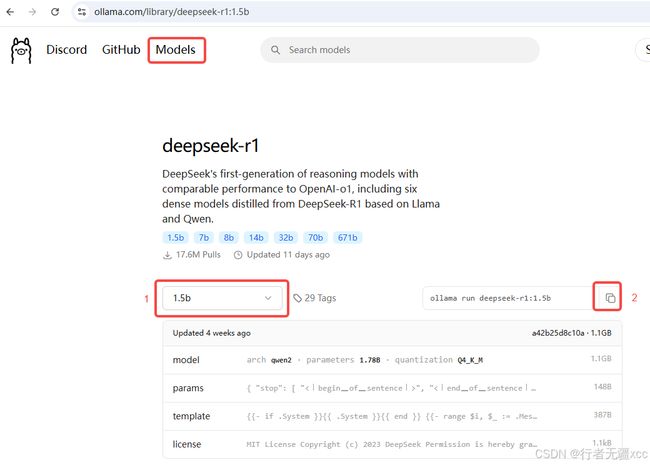Screen dimensions: 650x465
Task: Click the download icon next to 17.6M Pulls
Action: coord(167,255)
